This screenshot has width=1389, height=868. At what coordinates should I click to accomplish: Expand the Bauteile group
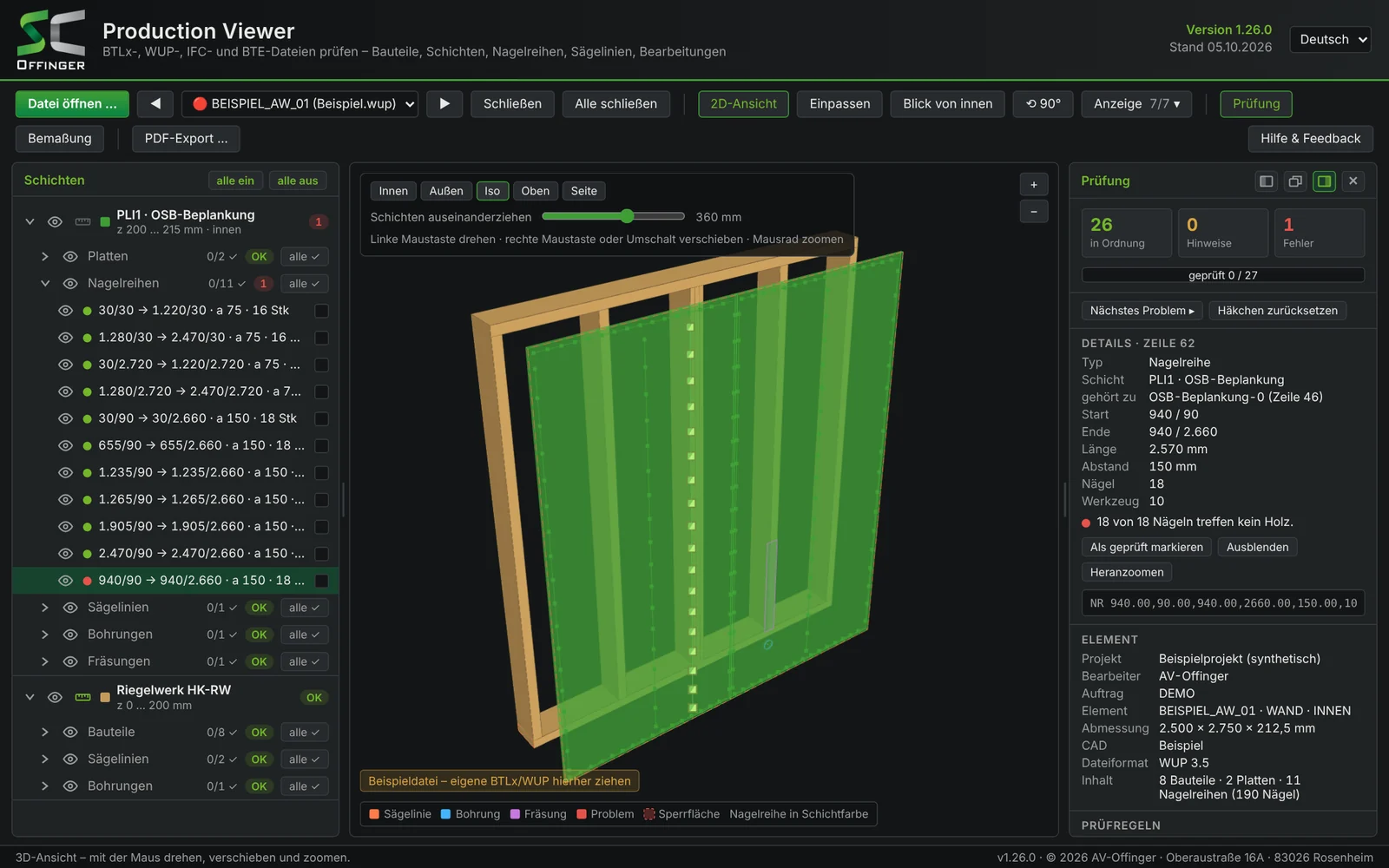(x=45, y=733)
